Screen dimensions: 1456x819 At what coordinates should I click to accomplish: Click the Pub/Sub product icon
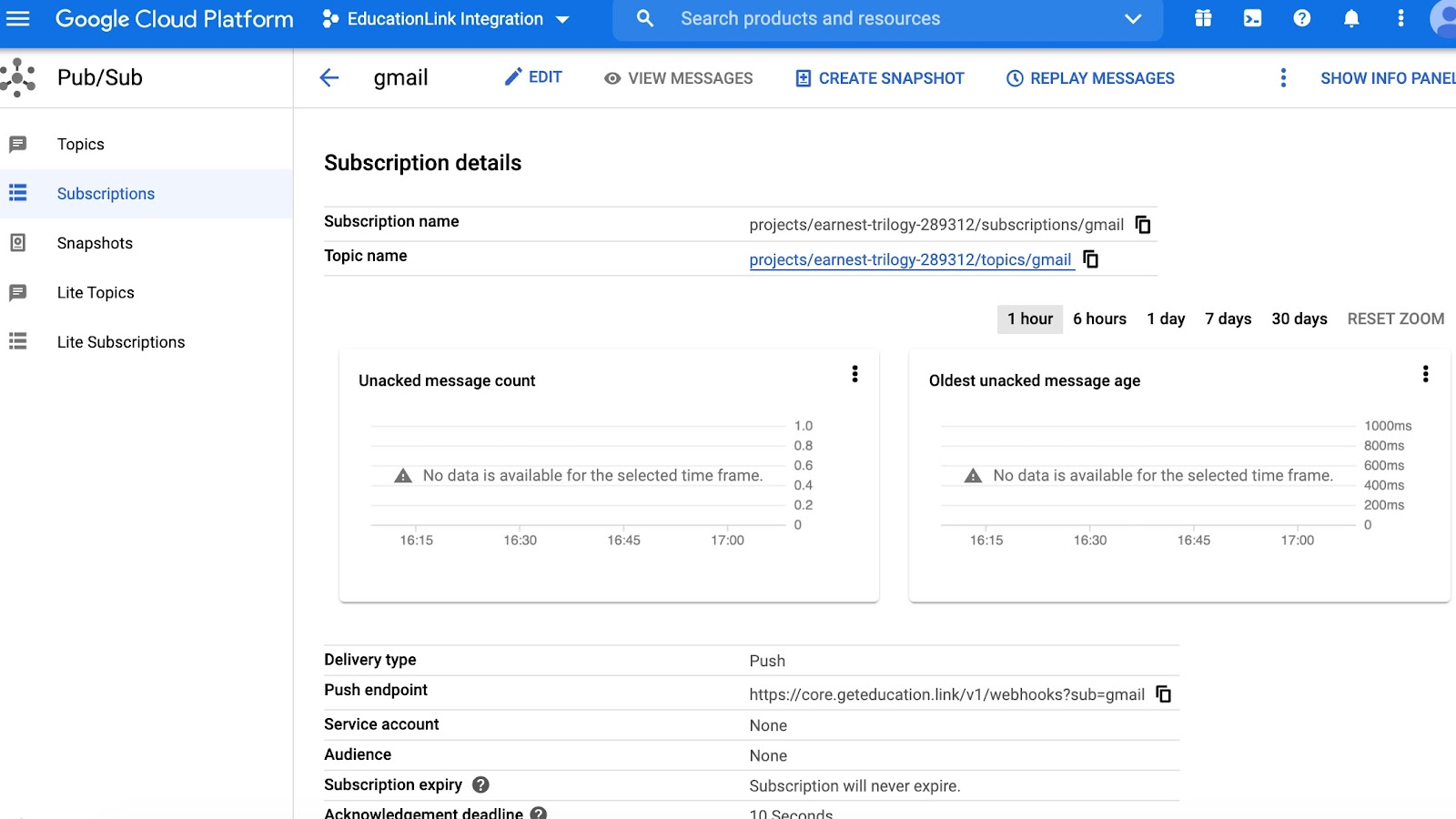(18, 77)
